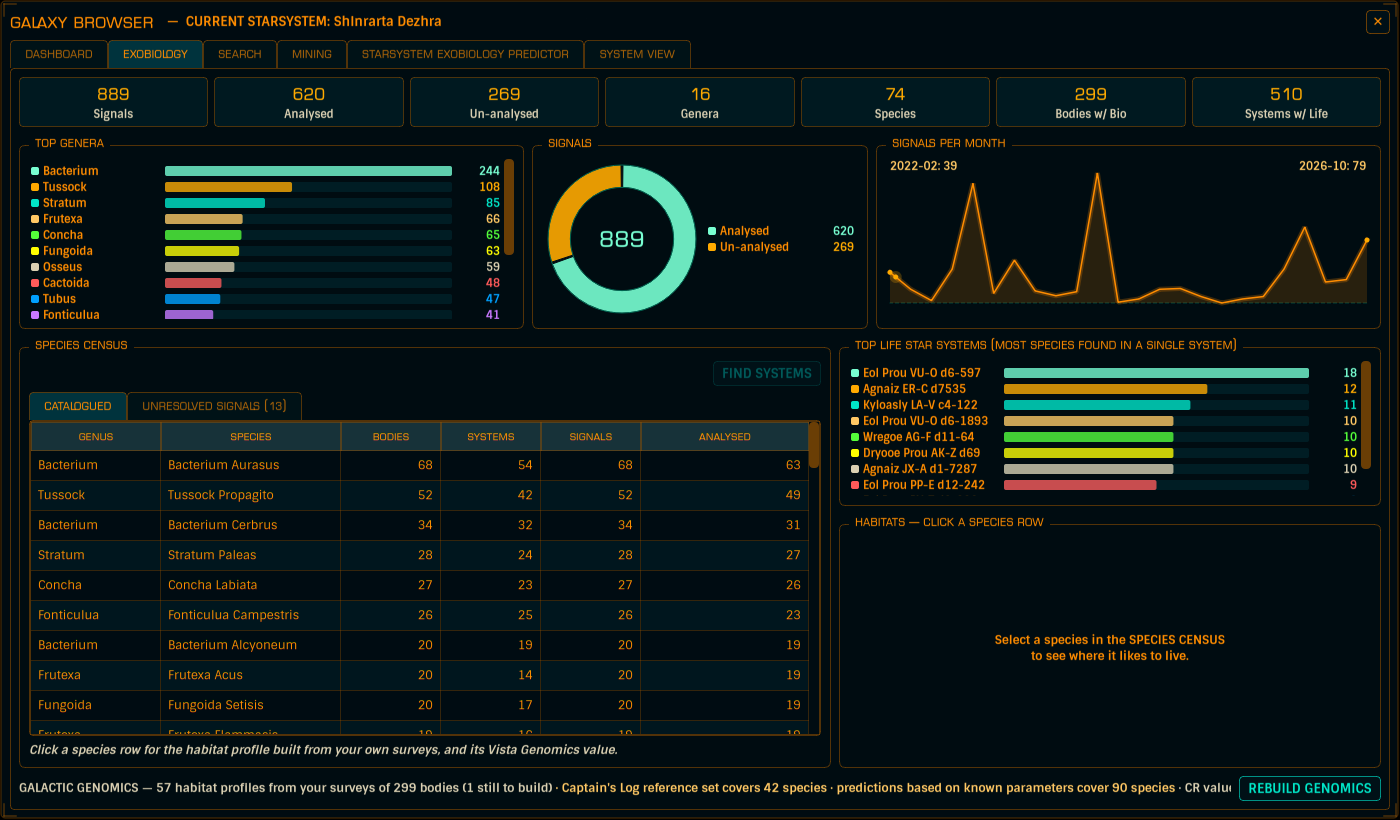Select the Starsystem Exobiology Predictor tab
The width and height of the screenshot is (1400, 820).
coord(466,54)
